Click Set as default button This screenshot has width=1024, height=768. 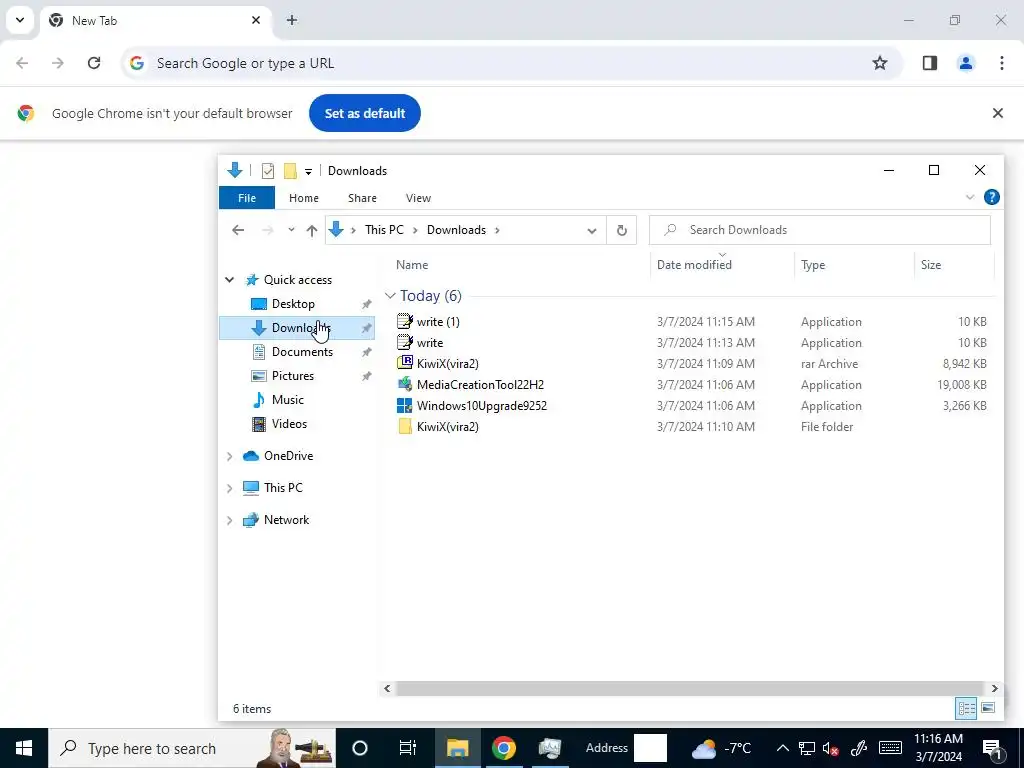pyautogui.click(x=365, y=113)
